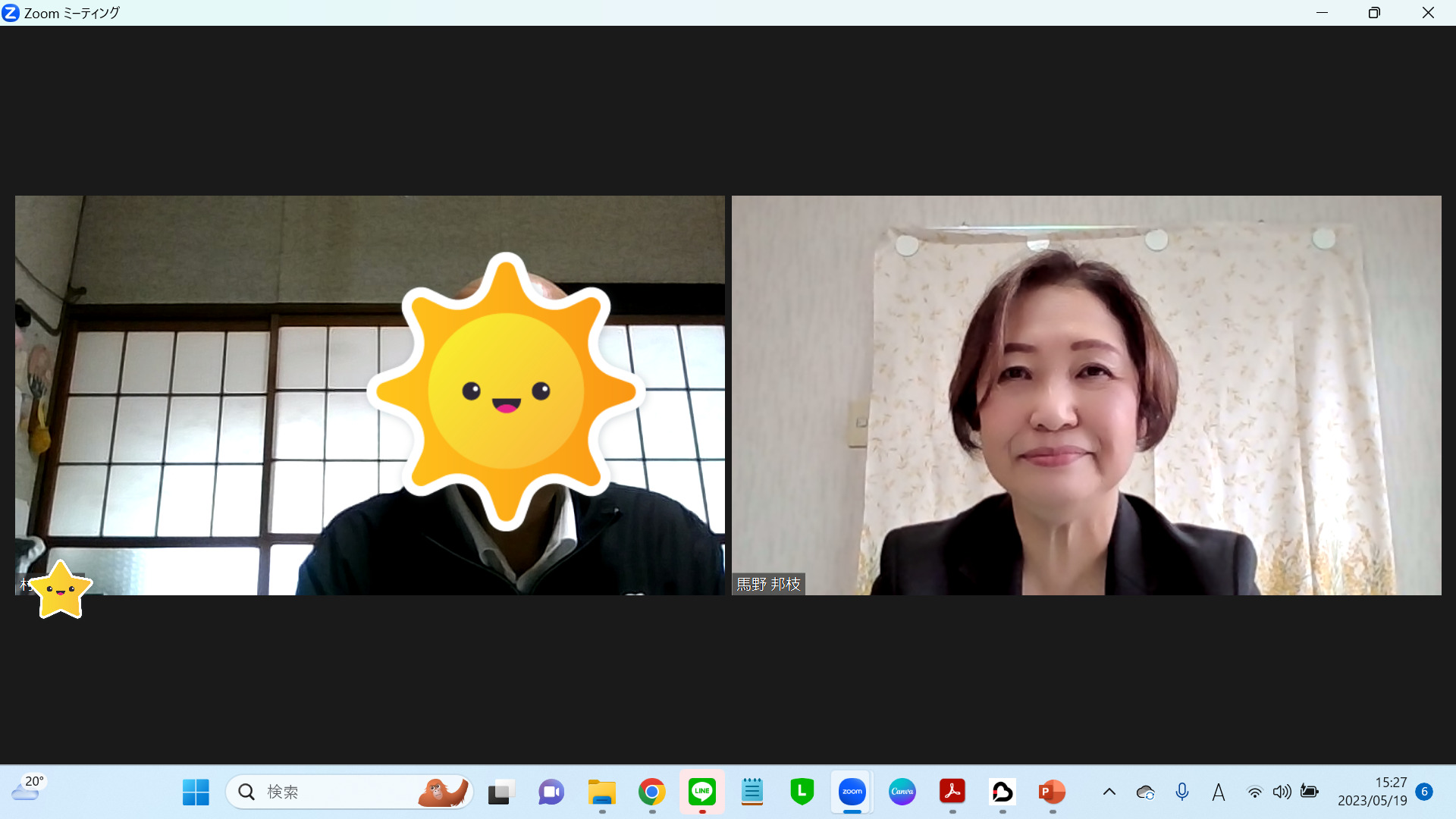Open the green L app icon

pos(802,792)
